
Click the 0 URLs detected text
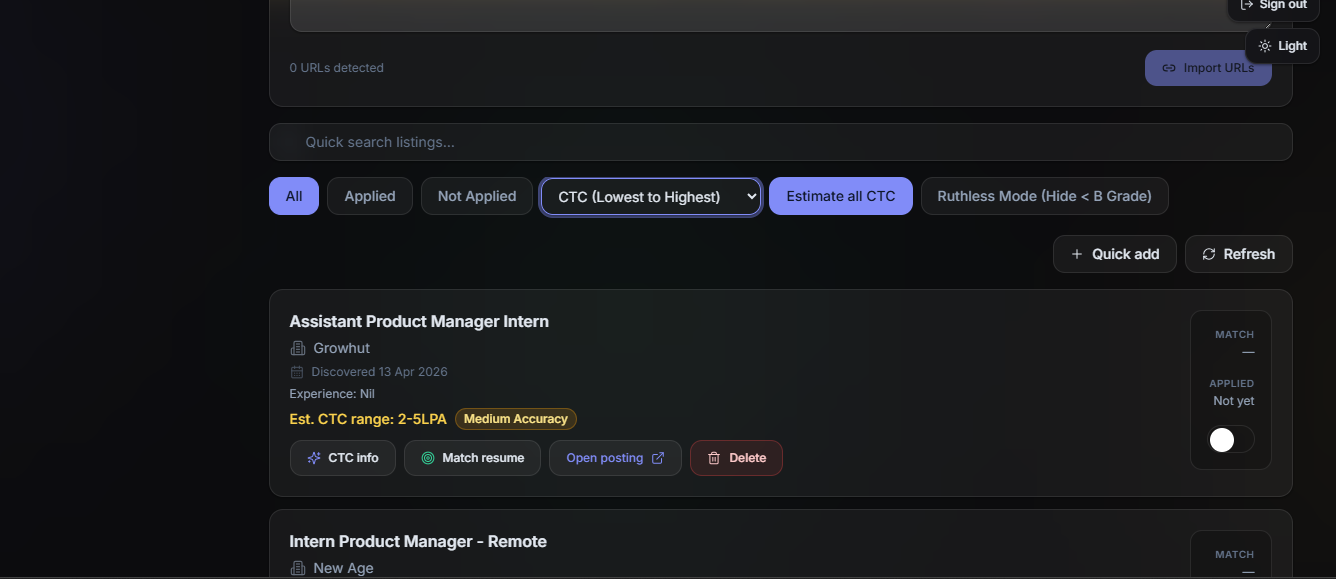click(x=337, y=68)
